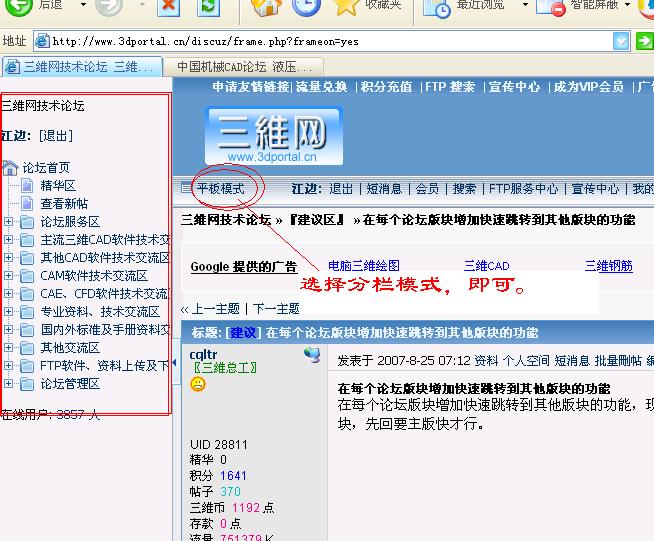Open the recently browsed toolbar icon

(x=437, y=8)
